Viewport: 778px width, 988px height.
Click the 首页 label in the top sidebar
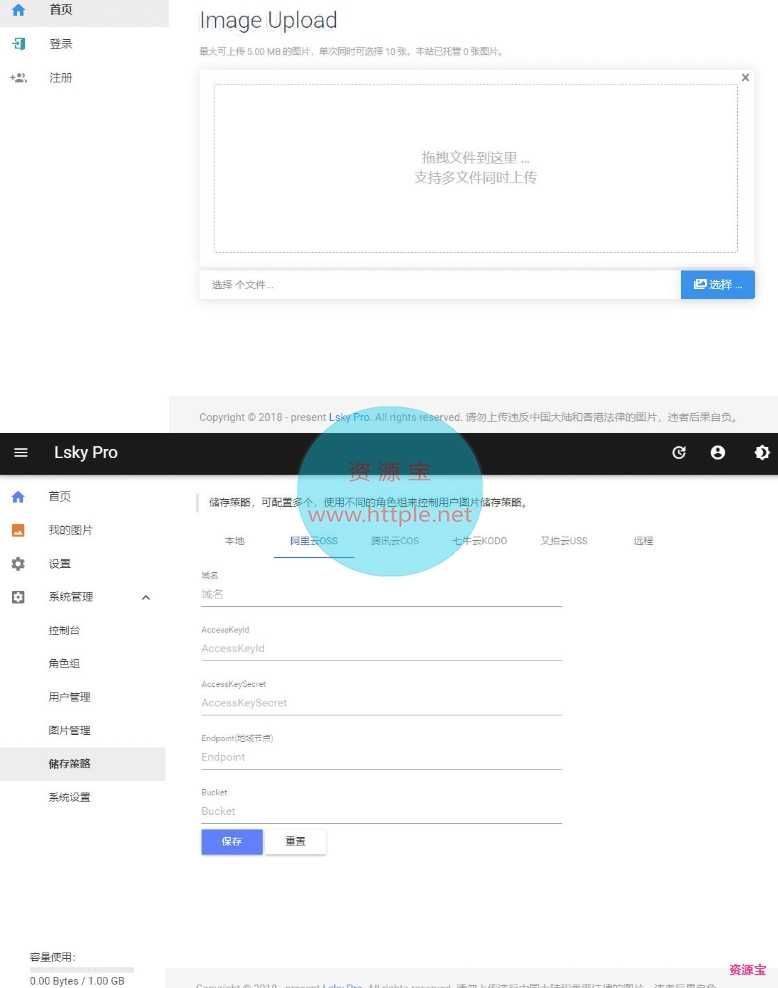61,10
